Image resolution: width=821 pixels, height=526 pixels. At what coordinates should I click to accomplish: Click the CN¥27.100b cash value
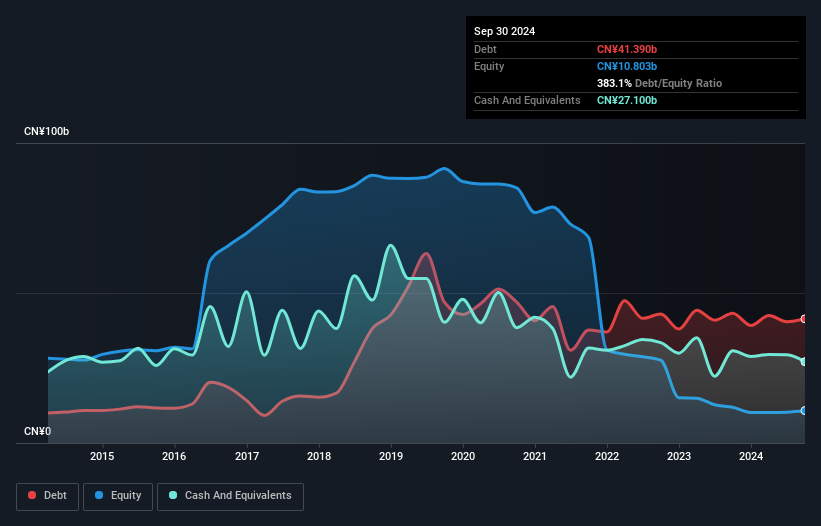click(x=627, y=100)
